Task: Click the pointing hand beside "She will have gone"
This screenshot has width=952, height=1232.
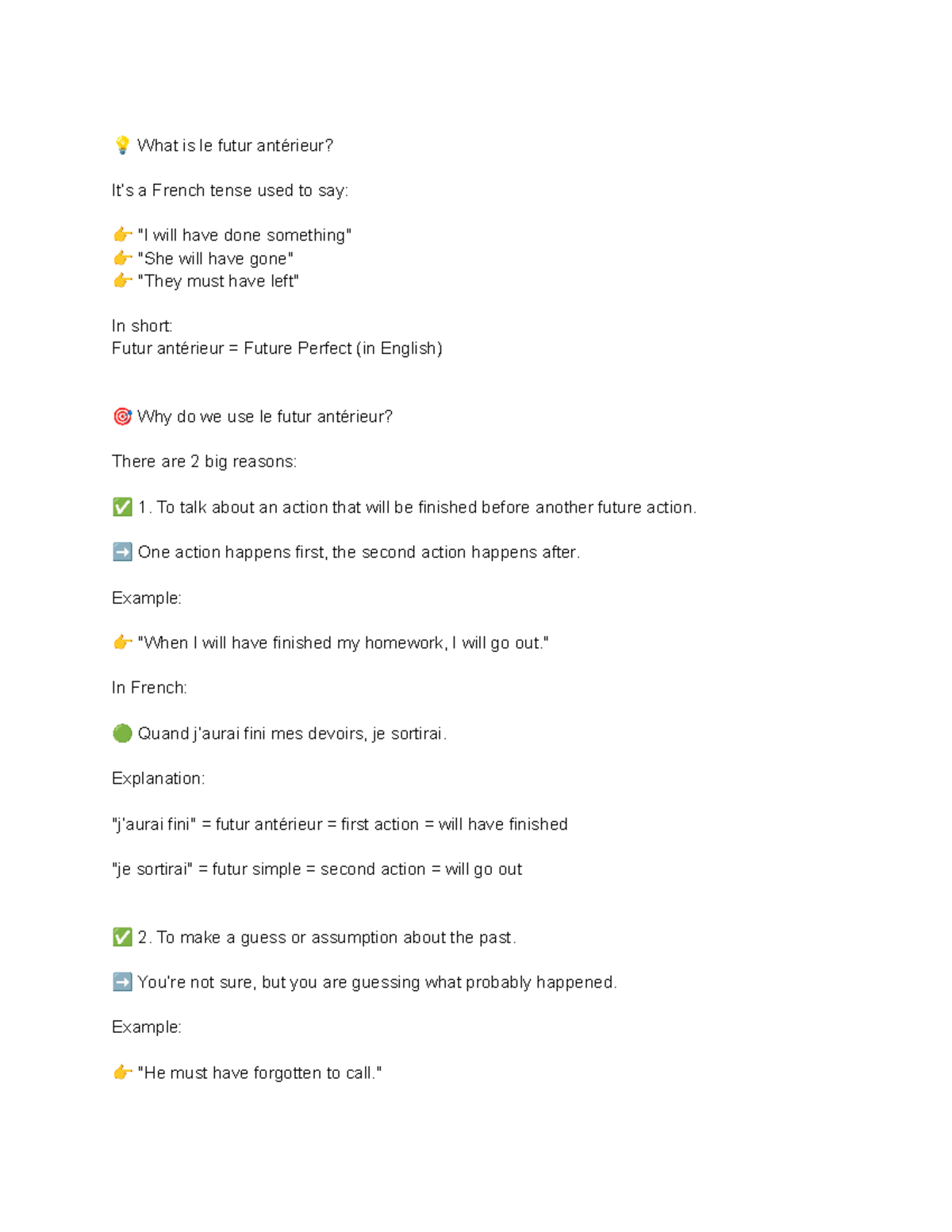Action: (x=122, y=258)
